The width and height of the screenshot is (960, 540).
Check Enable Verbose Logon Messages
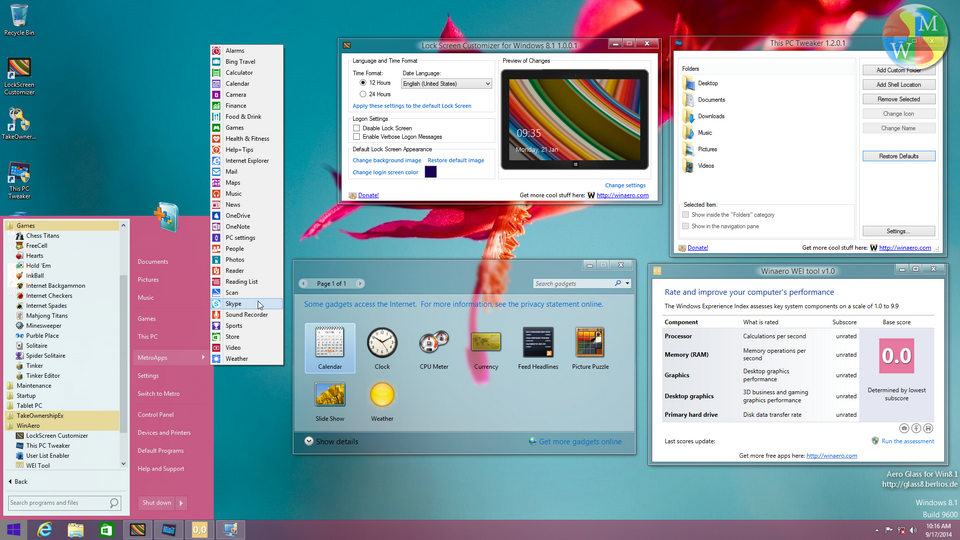[x=356, y=136]
